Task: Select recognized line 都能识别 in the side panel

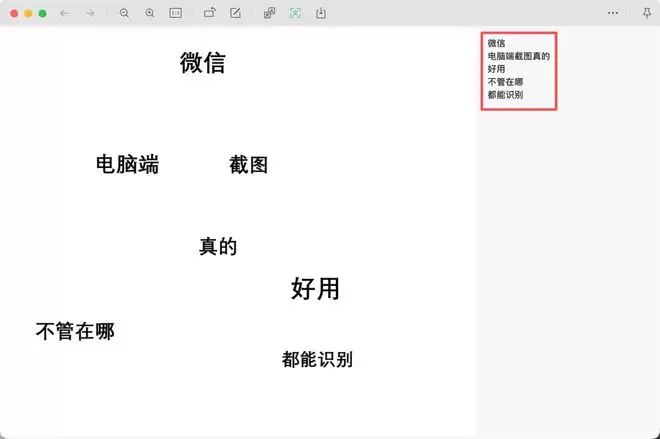Action: 505,95
